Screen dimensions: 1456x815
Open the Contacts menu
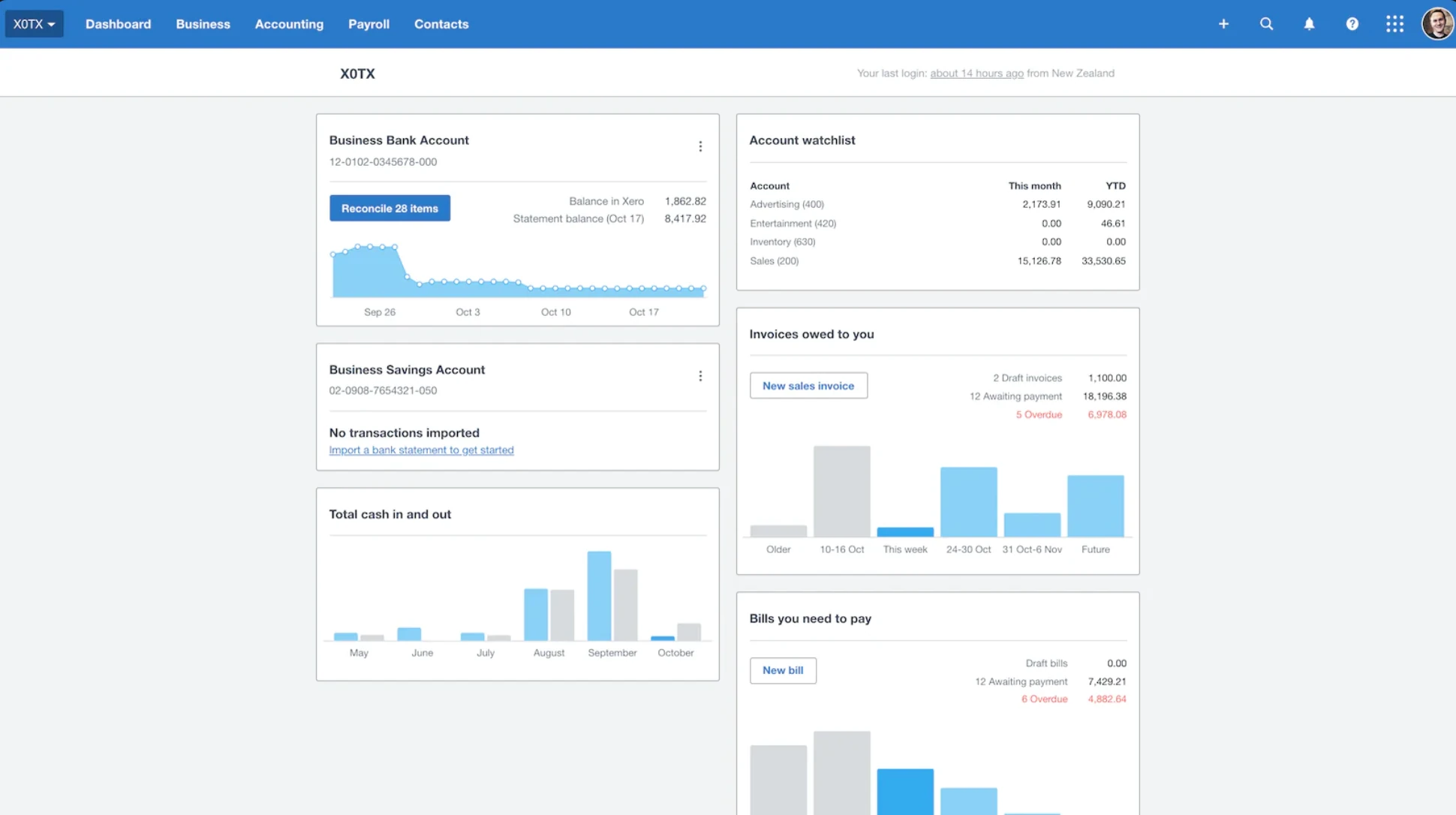[441, 24]
